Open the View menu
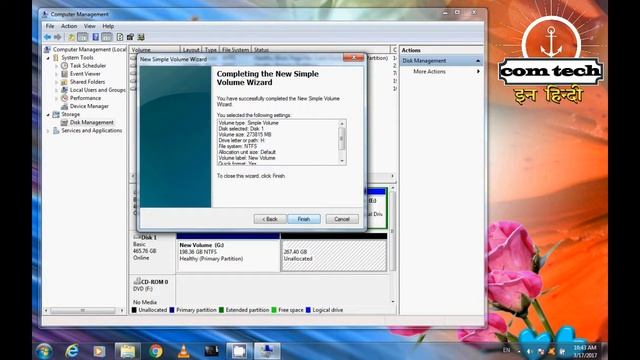 89,26
